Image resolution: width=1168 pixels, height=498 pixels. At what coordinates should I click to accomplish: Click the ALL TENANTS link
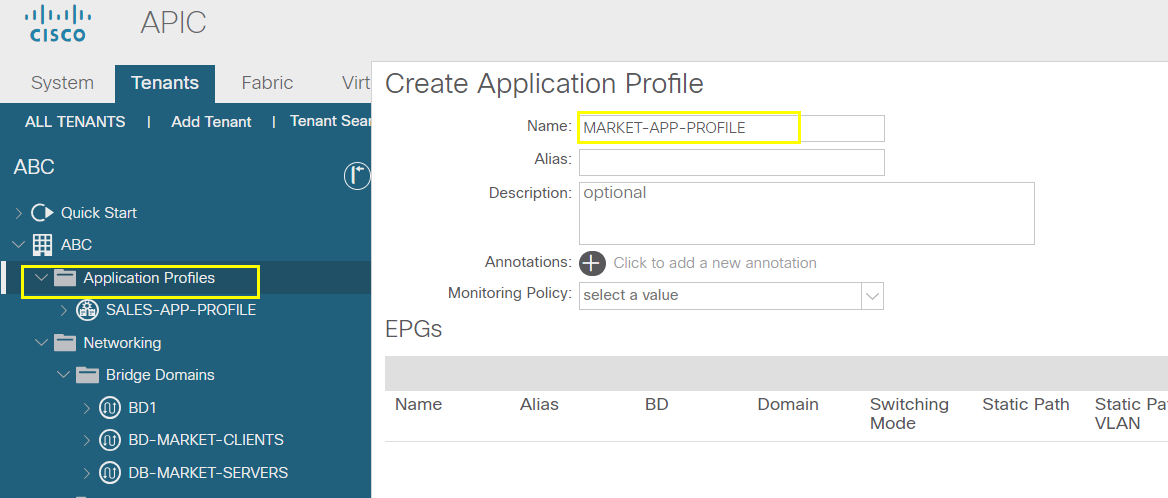pos(75,122)
